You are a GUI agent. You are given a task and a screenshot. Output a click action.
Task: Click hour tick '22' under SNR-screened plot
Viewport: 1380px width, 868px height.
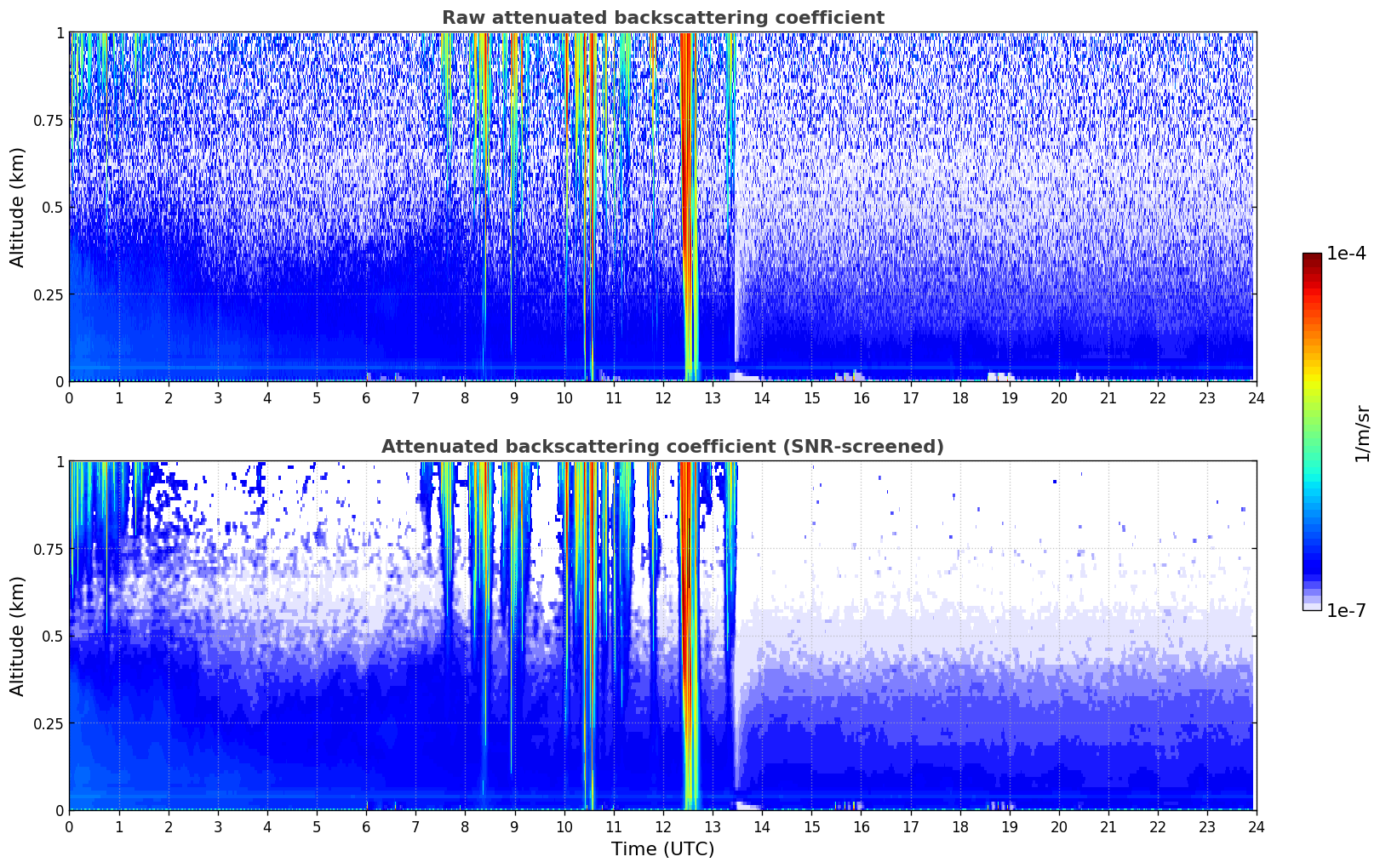coord(1157,826)
